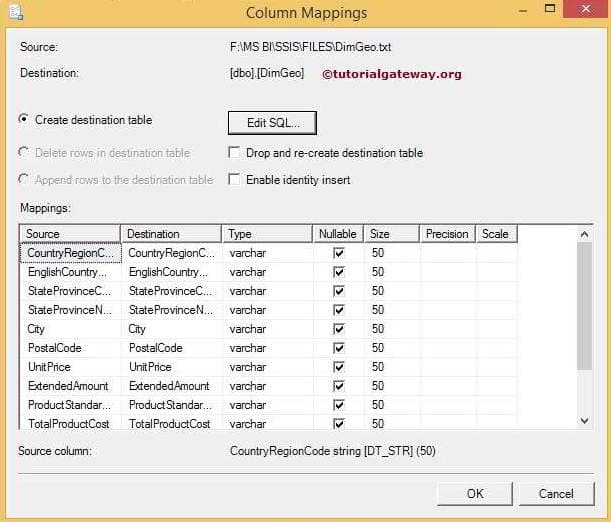Viewport: 611px width, 522px height.
Task: Select Create destination table option
Action: (x=24, y=120)
